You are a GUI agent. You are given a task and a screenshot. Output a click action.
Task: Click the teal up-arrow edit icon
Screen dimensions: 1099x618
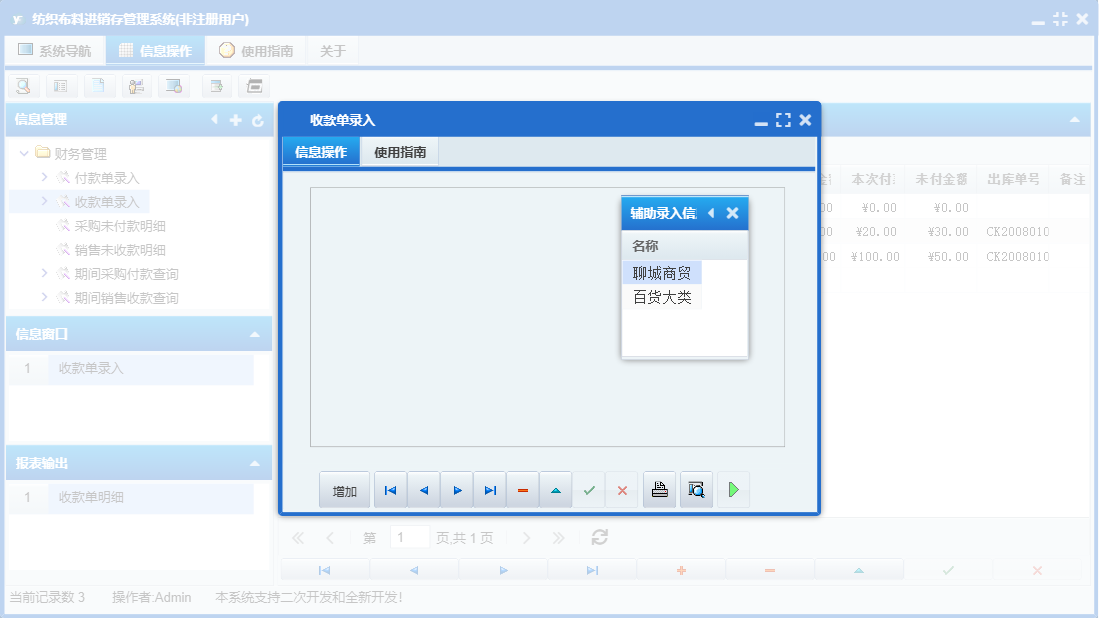point(556,490)
